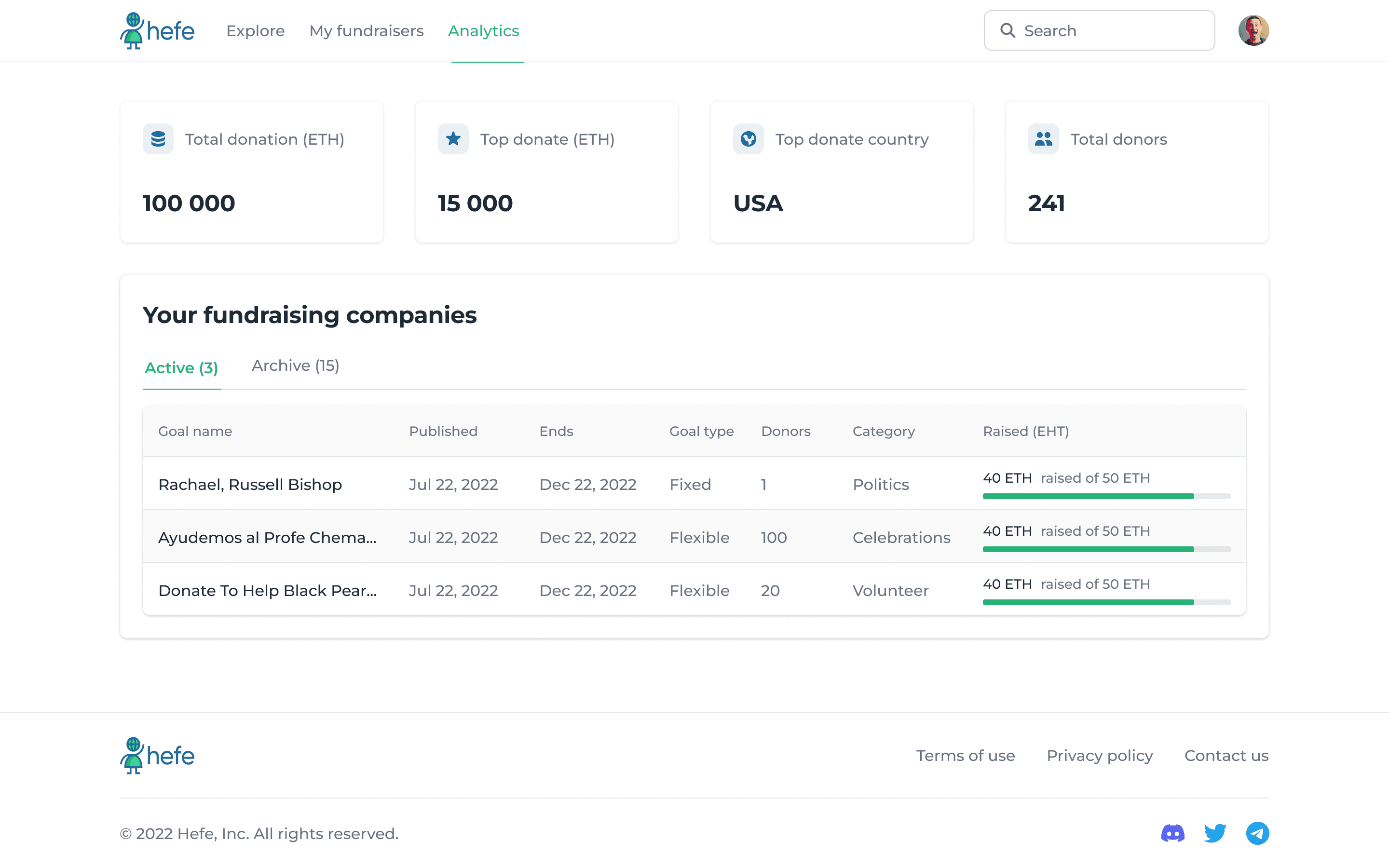Open the user profile avatar

pos(1253,30)
